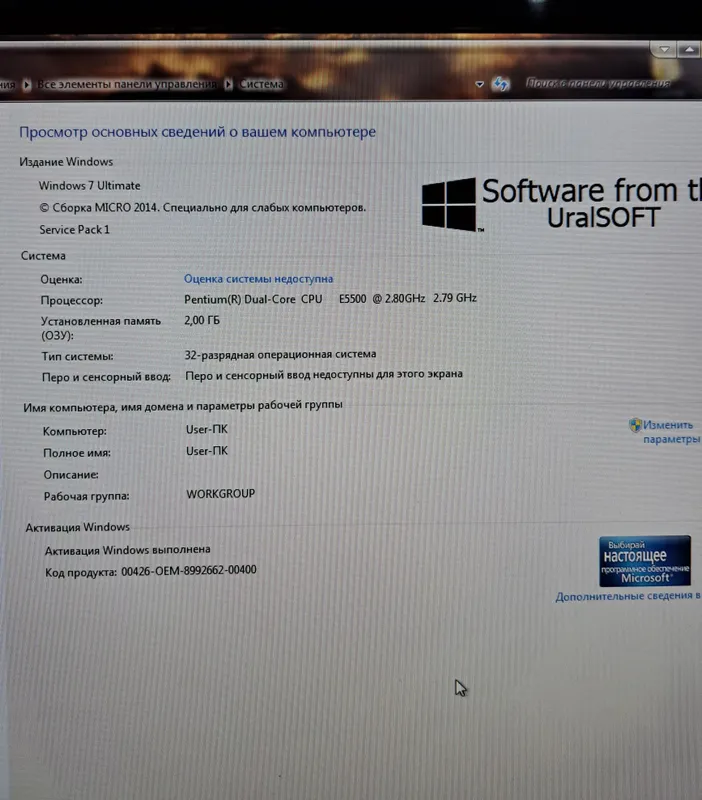
Task: Click 'Software from the UralSOFT' branding text
Action: click(x=592, y=203)
